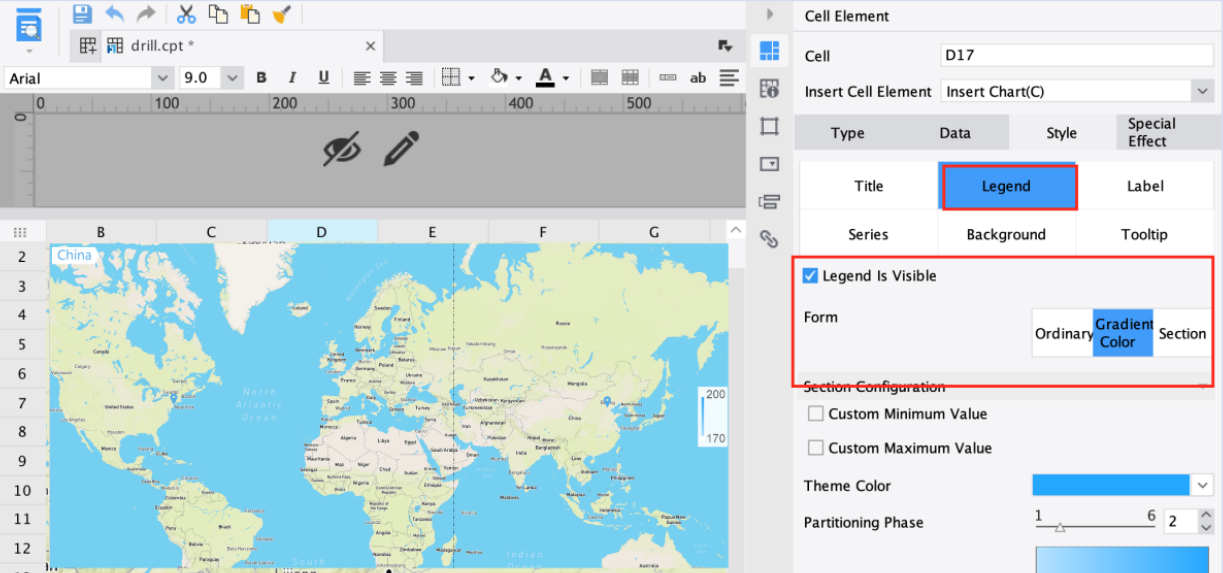Open the Background style section
The width and height of the screenshot is (1223, 573).
pos(1006,234)
